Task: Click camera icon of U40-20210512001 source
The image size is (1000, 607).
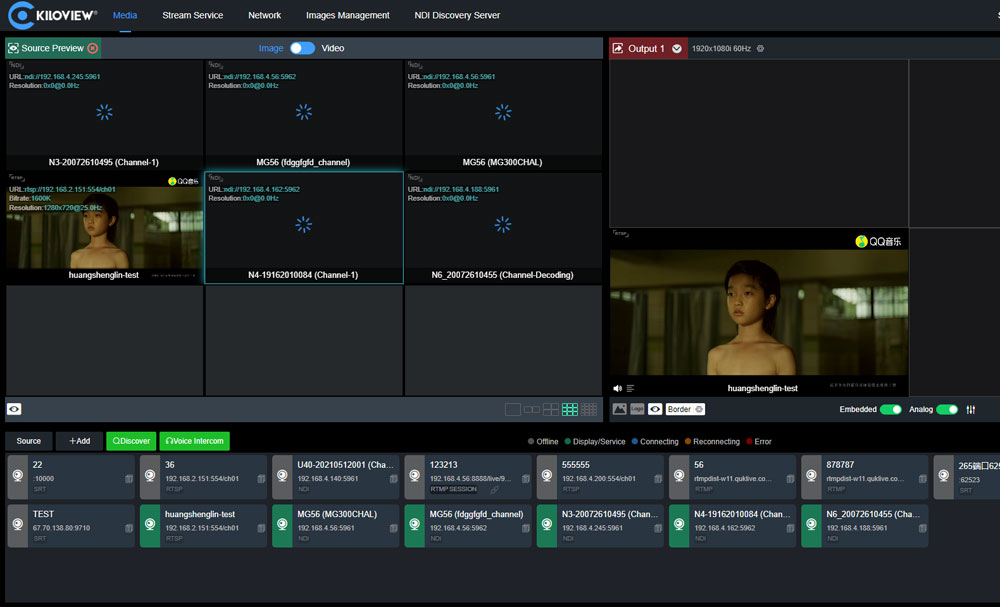Action: pyautogui.click(x=283, y=476)
